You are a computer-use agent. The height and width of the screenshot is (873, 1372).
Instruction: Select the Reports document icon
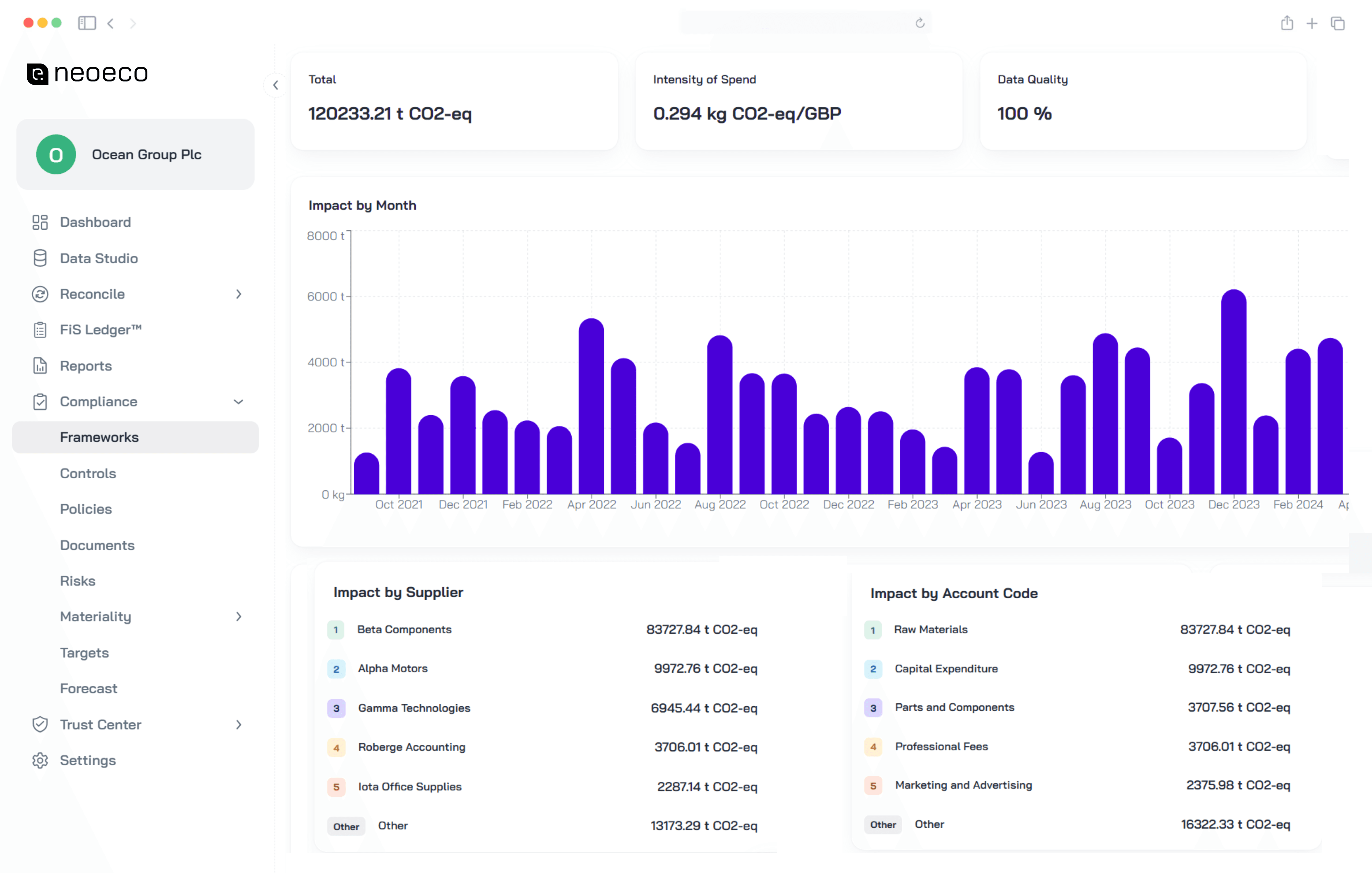tap(40, 365)
